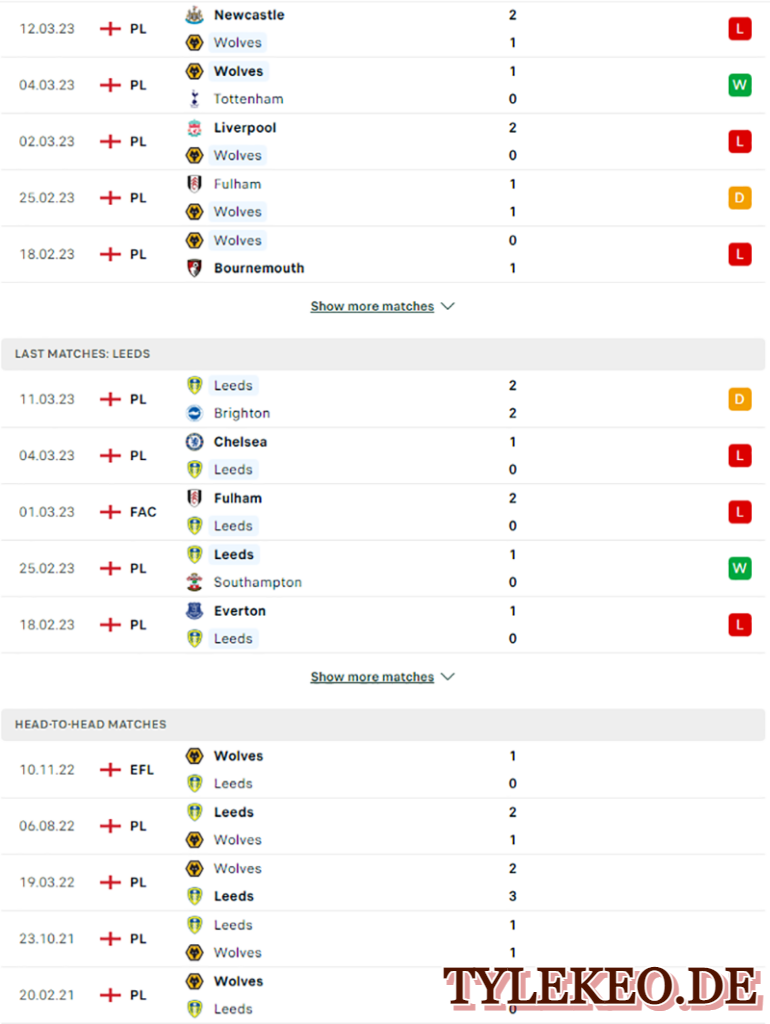The height and width of the screenshot is (1024, 770).
Task: Click the Fulham team name in the 25.02.23 match
Action: (238, 184)
